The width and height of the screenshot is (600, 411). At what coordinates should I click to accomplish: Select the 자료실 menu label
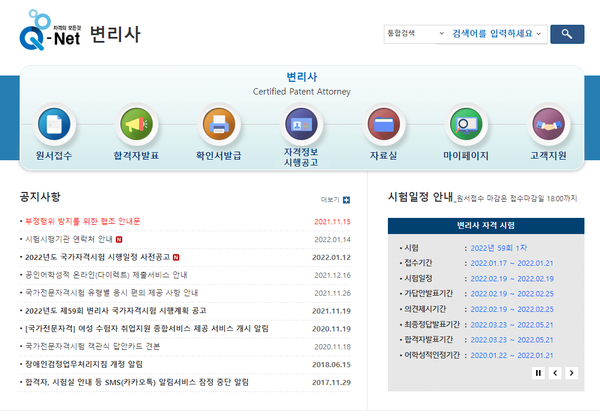383,156
